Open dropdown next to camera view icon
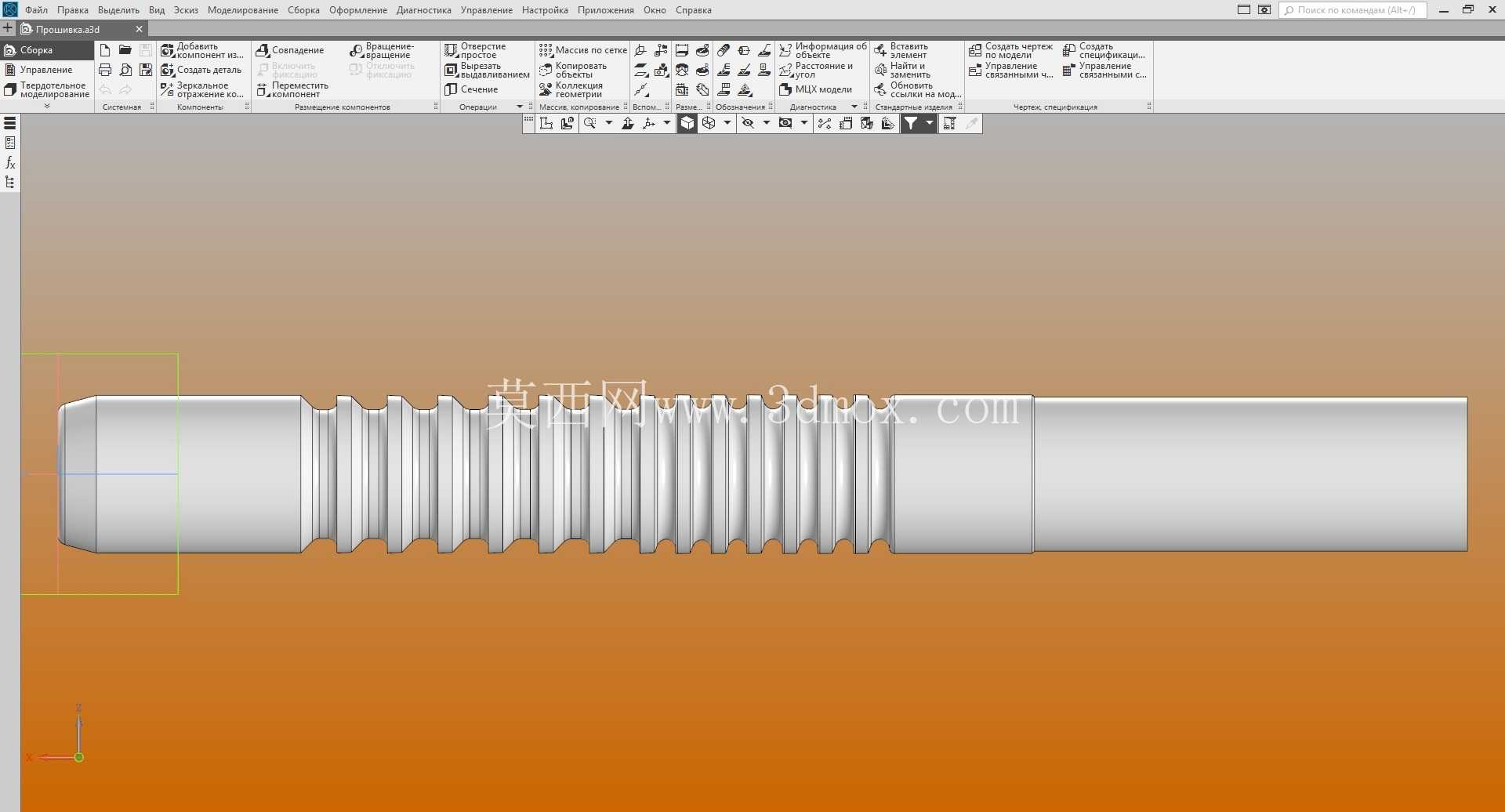 coord(804,123)
